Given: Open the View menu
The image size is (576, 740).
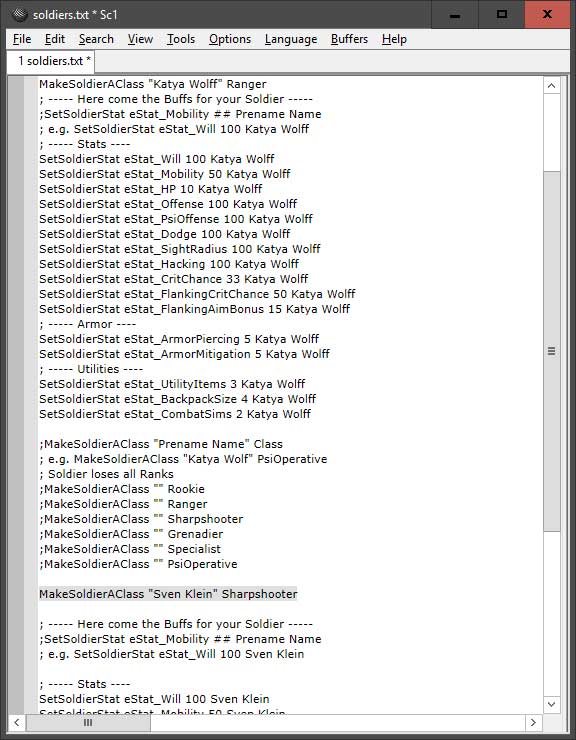Looking at the screenshot, I should [x=140, y=39].
